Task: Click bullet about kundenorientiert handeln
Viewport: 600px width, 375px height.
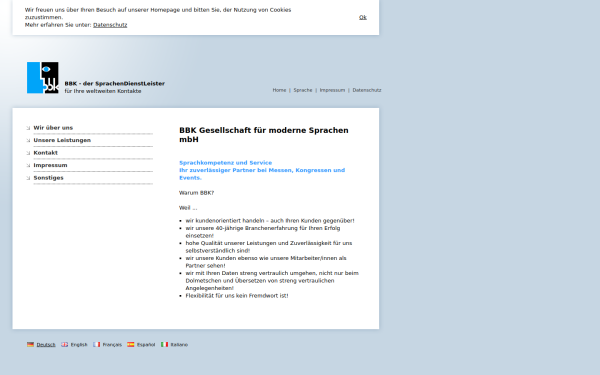Action: click(270, 221)
